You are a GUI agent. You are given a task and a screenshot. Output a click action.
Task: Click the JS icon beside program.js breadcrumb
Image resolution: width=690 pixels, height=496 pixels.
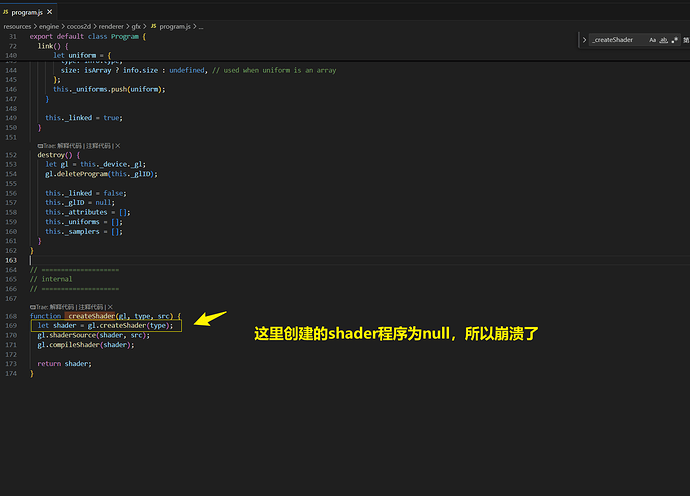[x=153, y=26]
